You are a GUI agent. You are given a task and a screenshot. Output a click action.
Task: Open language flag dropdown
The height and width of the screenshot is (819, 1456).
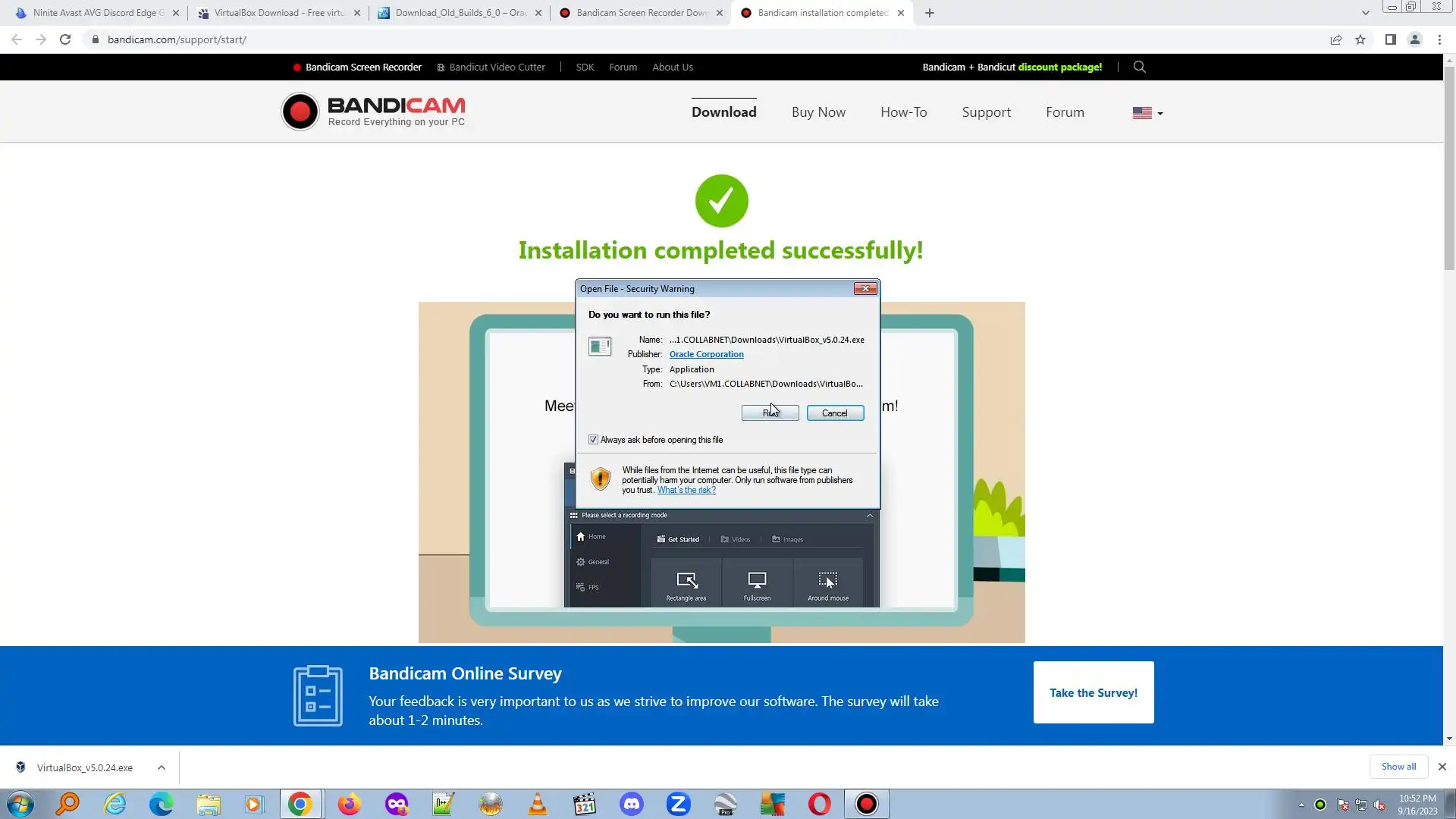pos(1147,113)
